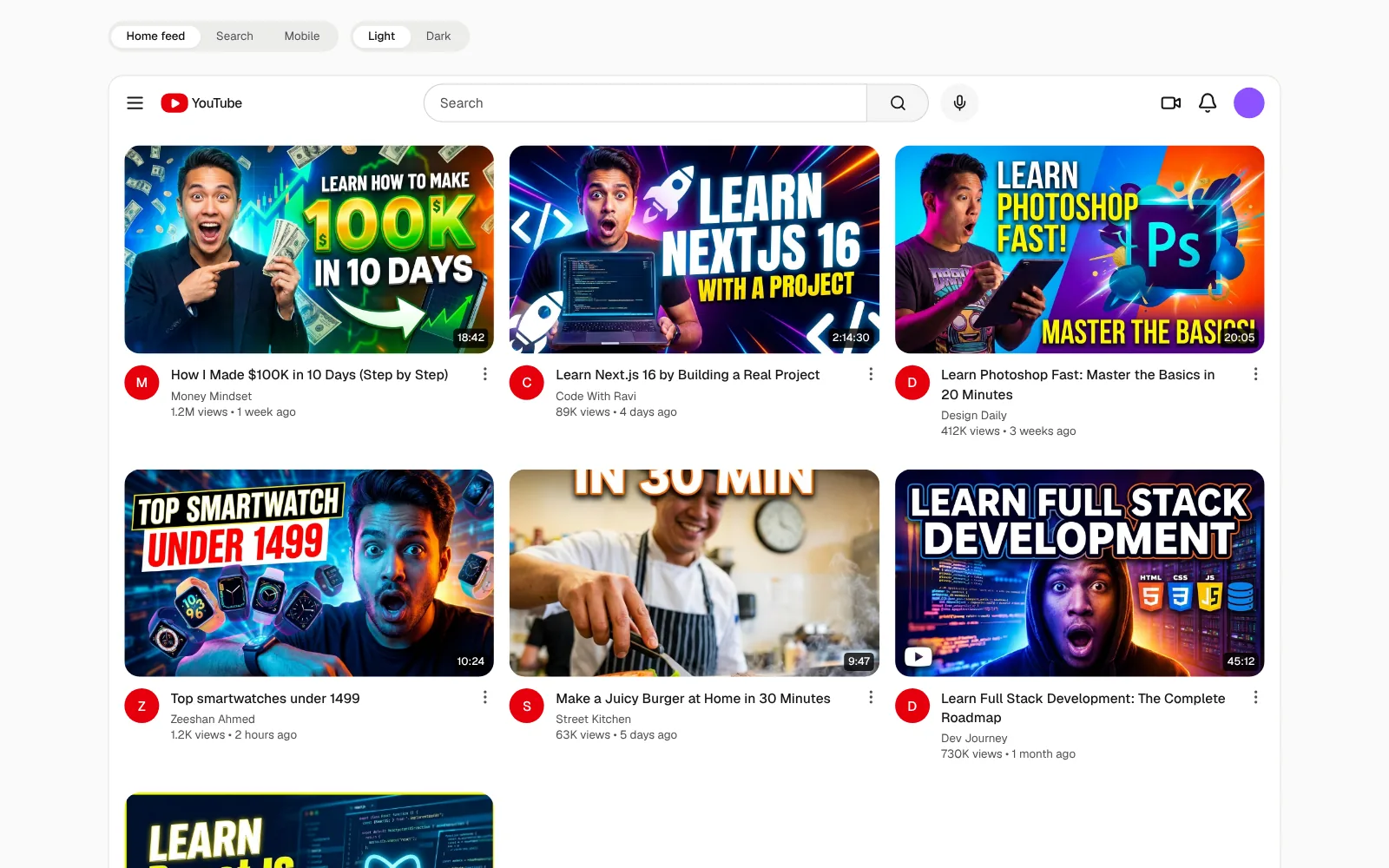Switch to Light theme
Viewport: 1389px width, 868px height.
(381, 36)
